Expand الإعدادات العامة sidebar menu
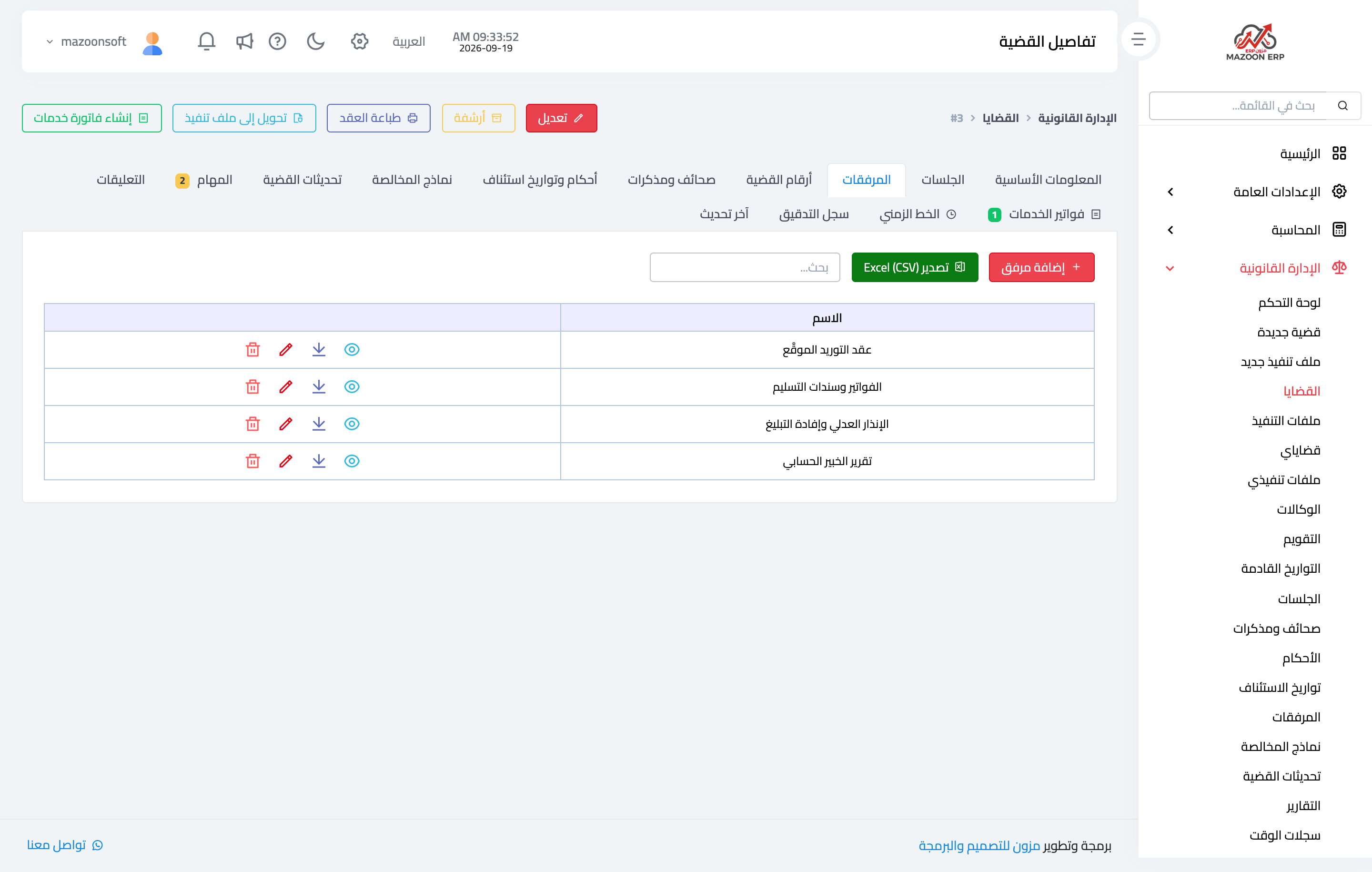Image resolution: width=1372 pixels, height=872 pixels. pos(1255,192)
